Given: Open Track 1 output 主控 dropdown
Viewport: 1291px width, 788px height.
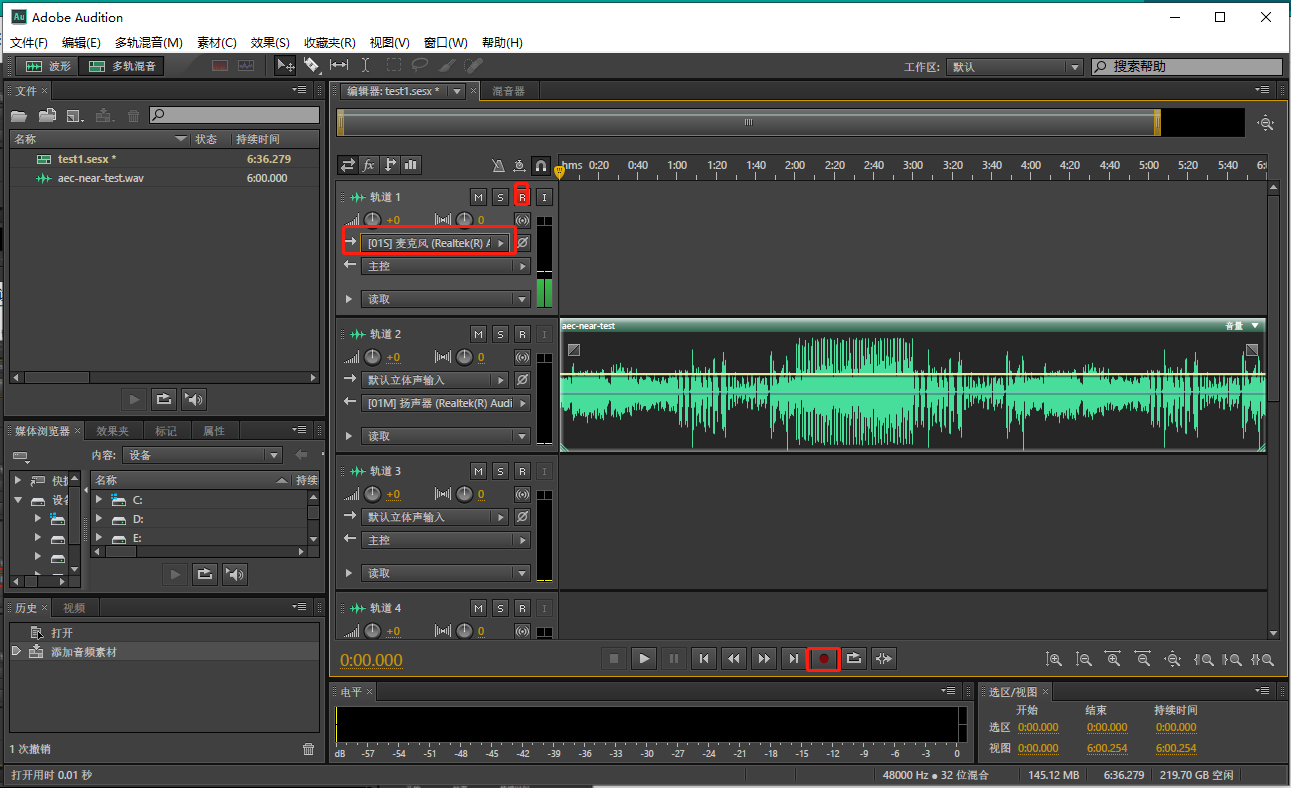Looking at the screenshot, I should (445, 266).
